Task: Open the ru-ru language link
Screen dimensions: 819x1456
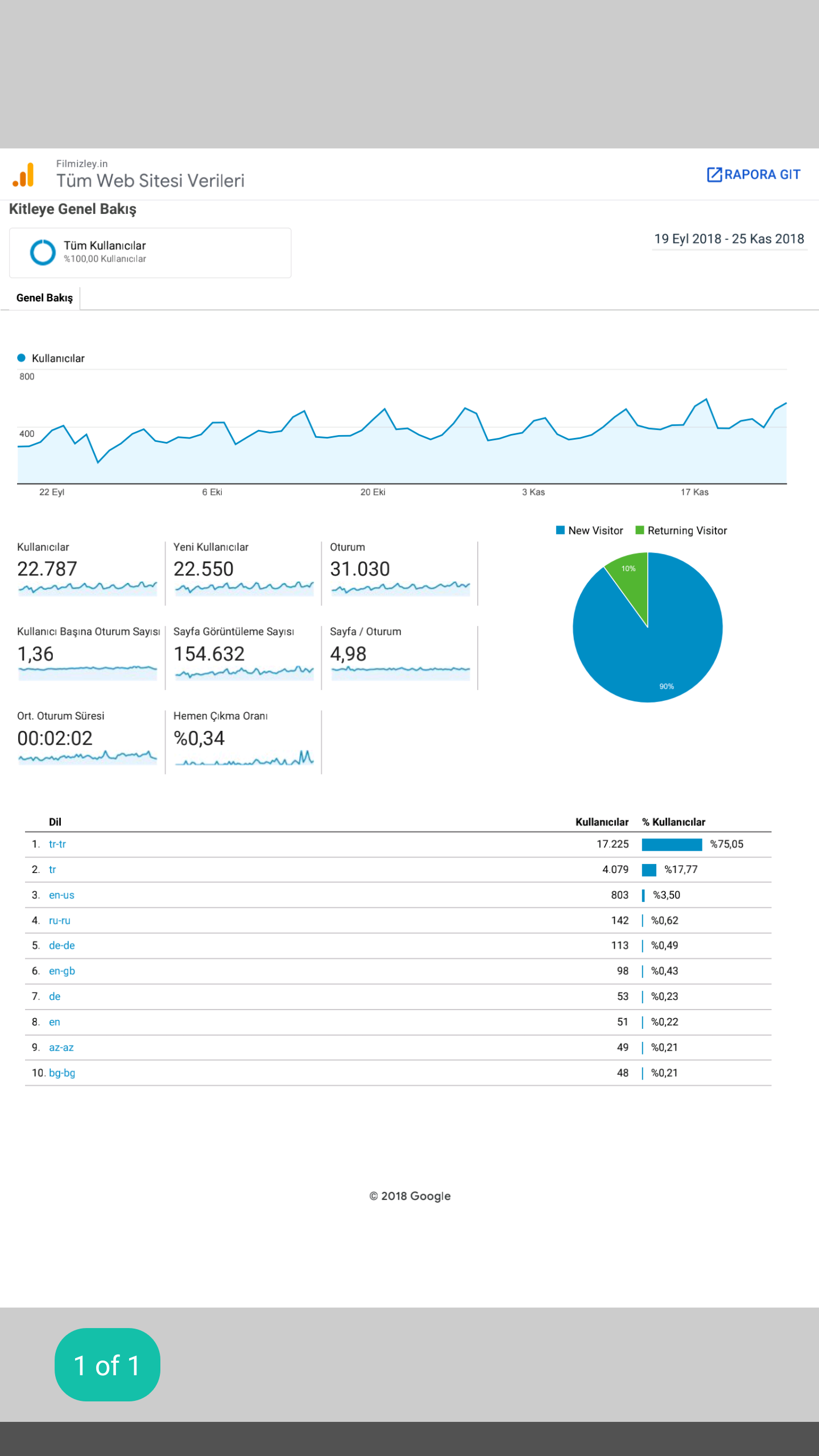Action: [x=60, y=920]
